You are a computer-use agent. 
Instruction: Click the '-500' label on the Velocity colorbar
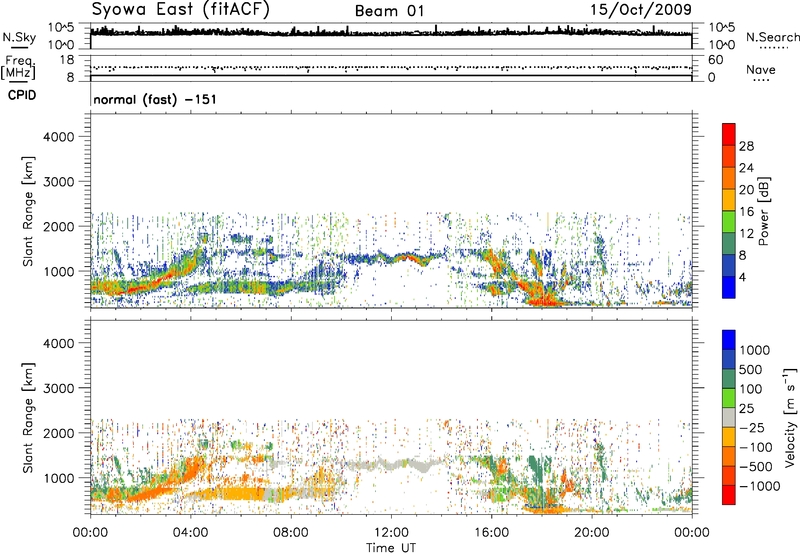(x=755, y=467)
